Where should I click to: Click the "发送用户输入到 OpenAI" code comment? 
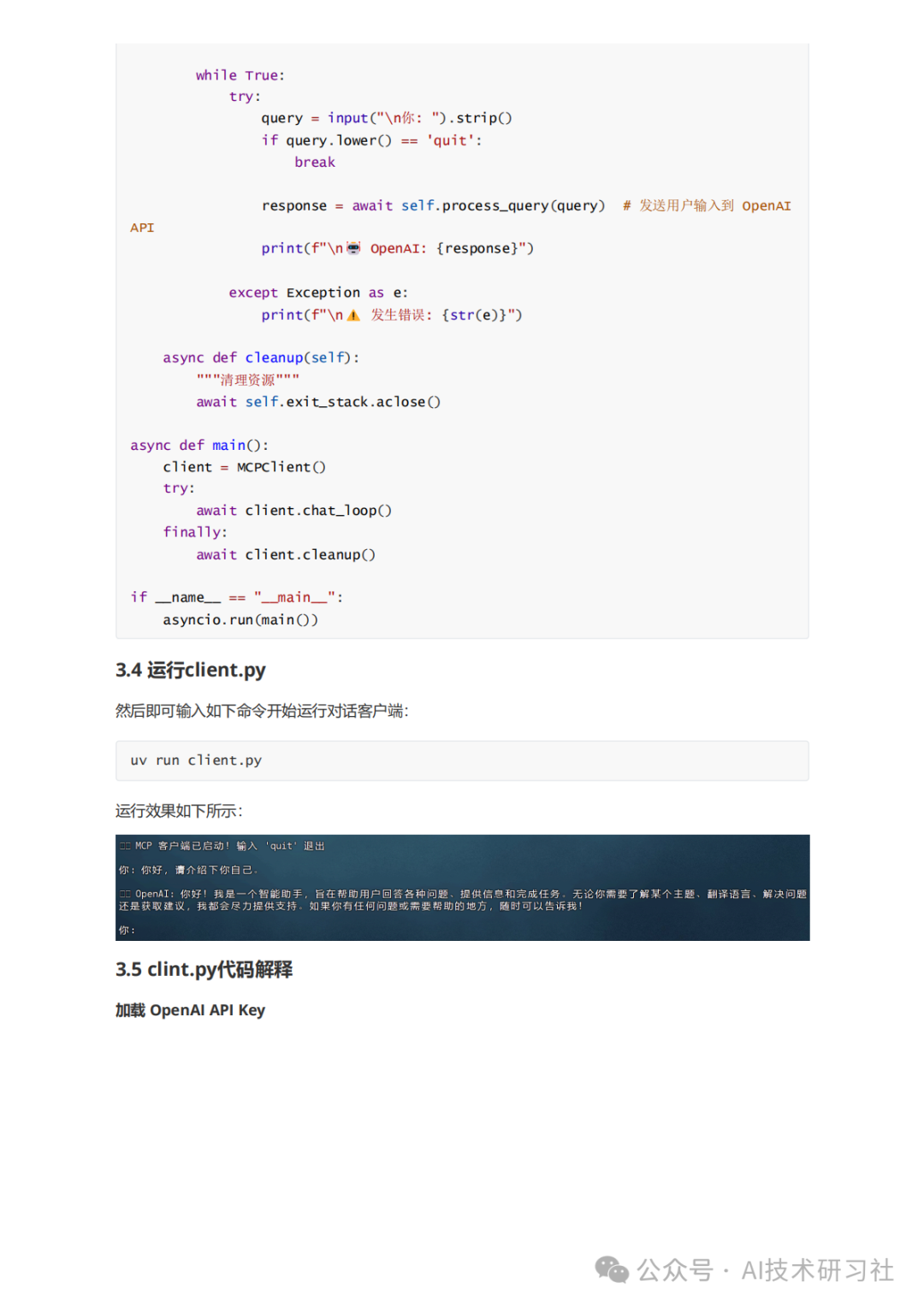tap(707, 205)
